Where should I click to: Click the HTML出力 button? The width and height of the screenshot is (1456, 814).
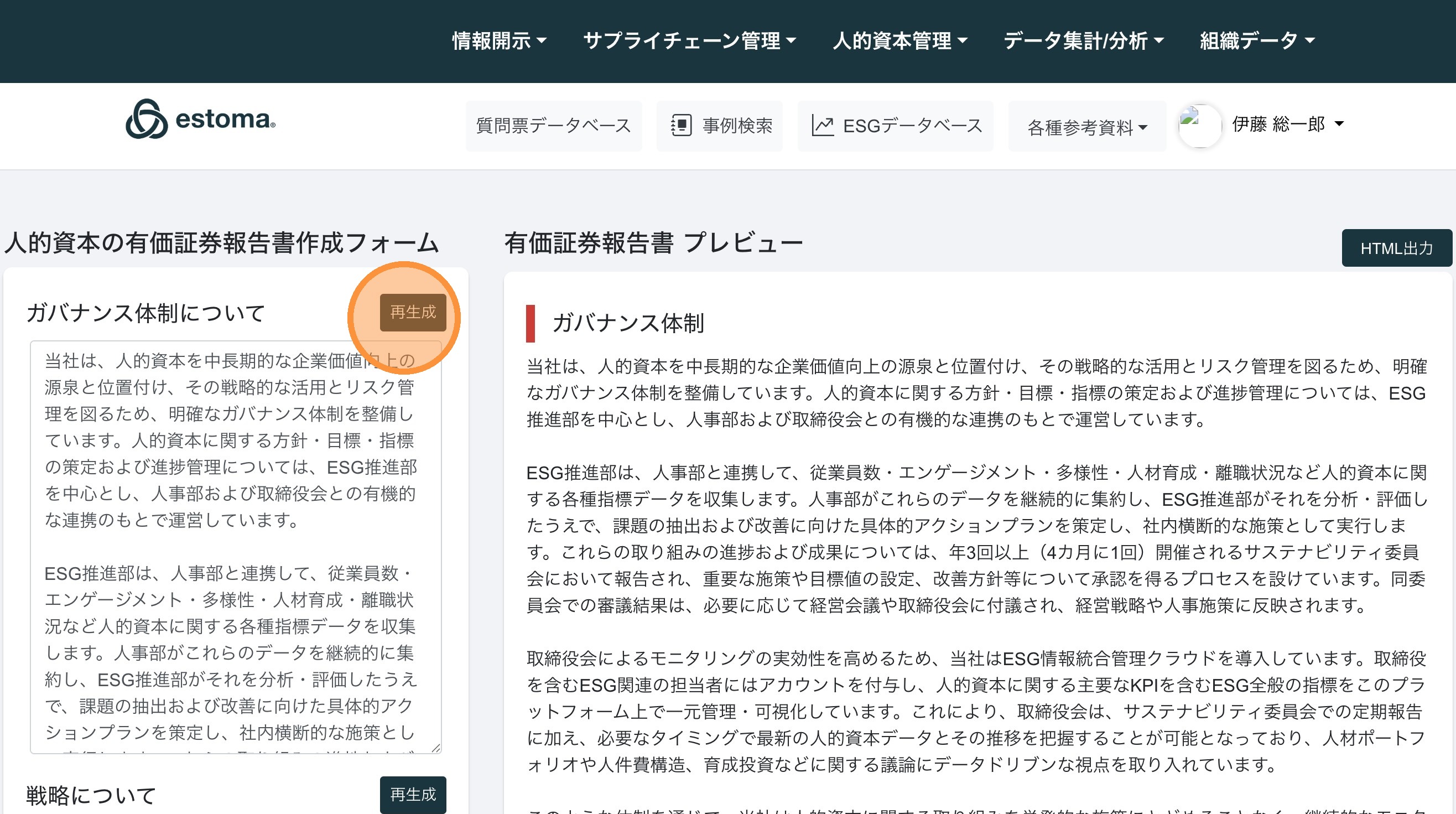[1396, 248]
